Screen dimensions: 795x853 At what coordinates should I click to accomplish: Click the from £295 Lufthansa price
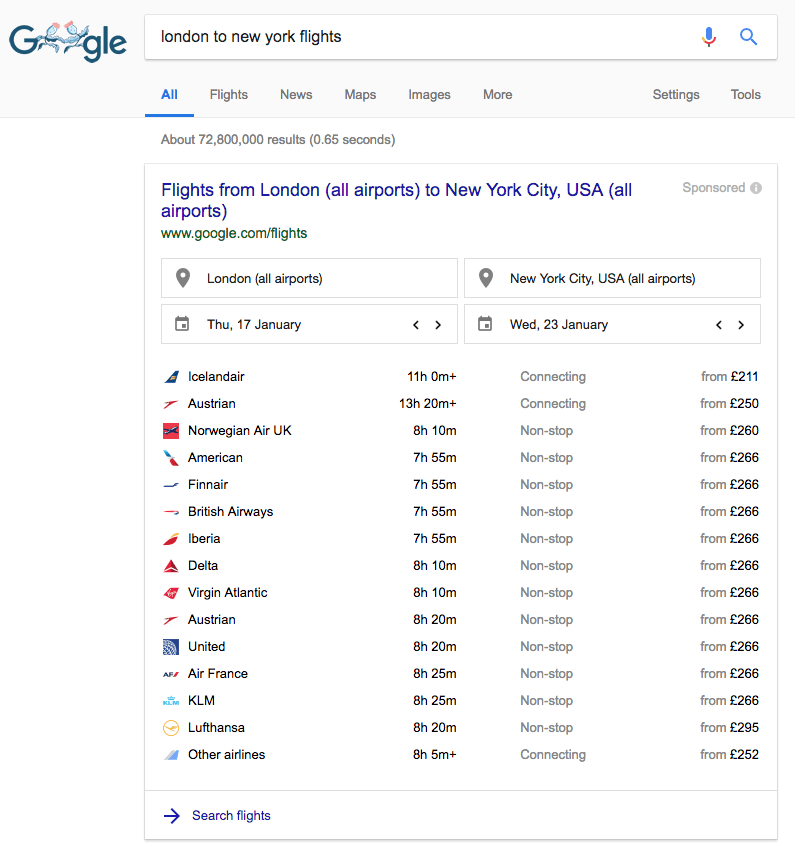[x=729, y=728]
